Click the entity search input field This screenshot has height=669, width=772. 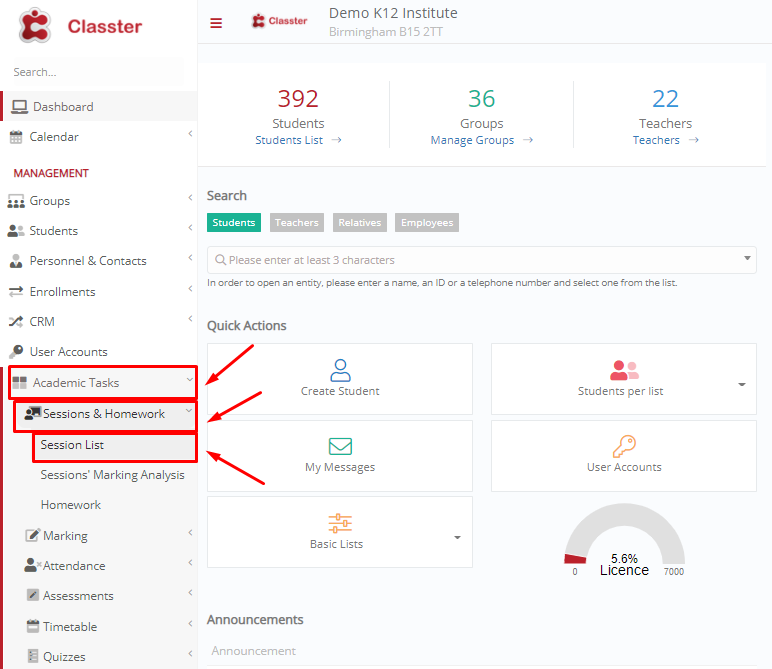[482, 260]
